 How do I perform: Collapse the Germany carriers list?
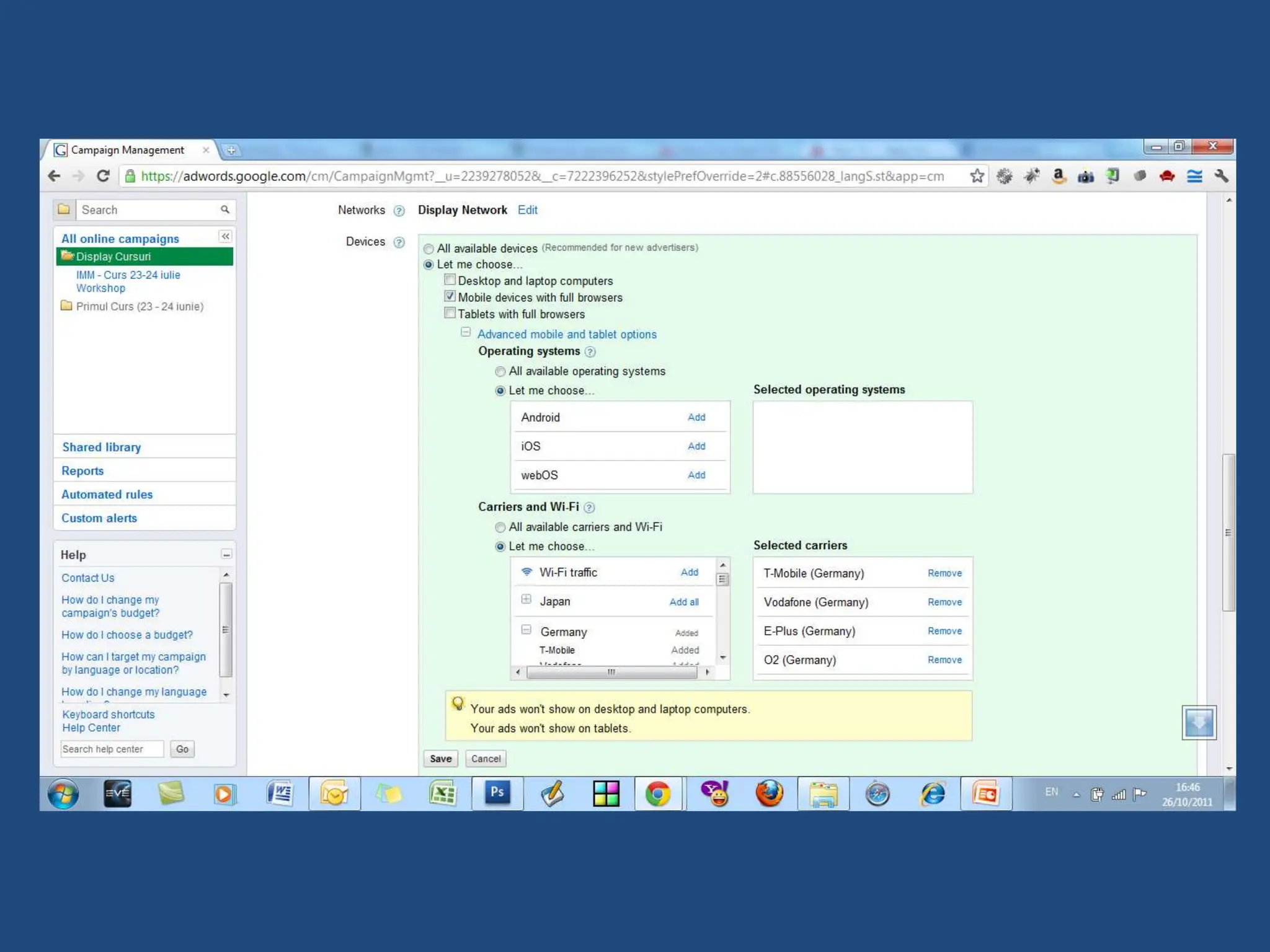[526, 630]
